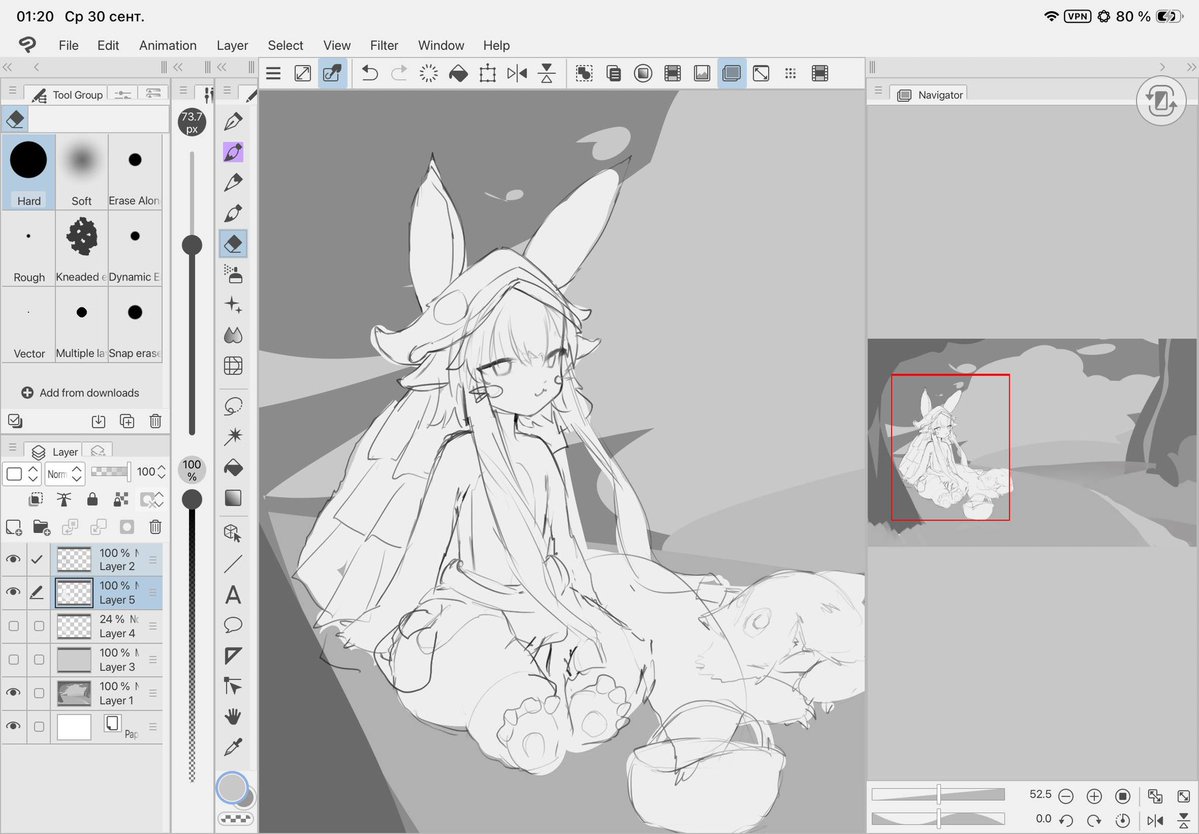Select the Decoration sparkle tool
This screenshot has width=1199, height=834.
pos(233,304)
